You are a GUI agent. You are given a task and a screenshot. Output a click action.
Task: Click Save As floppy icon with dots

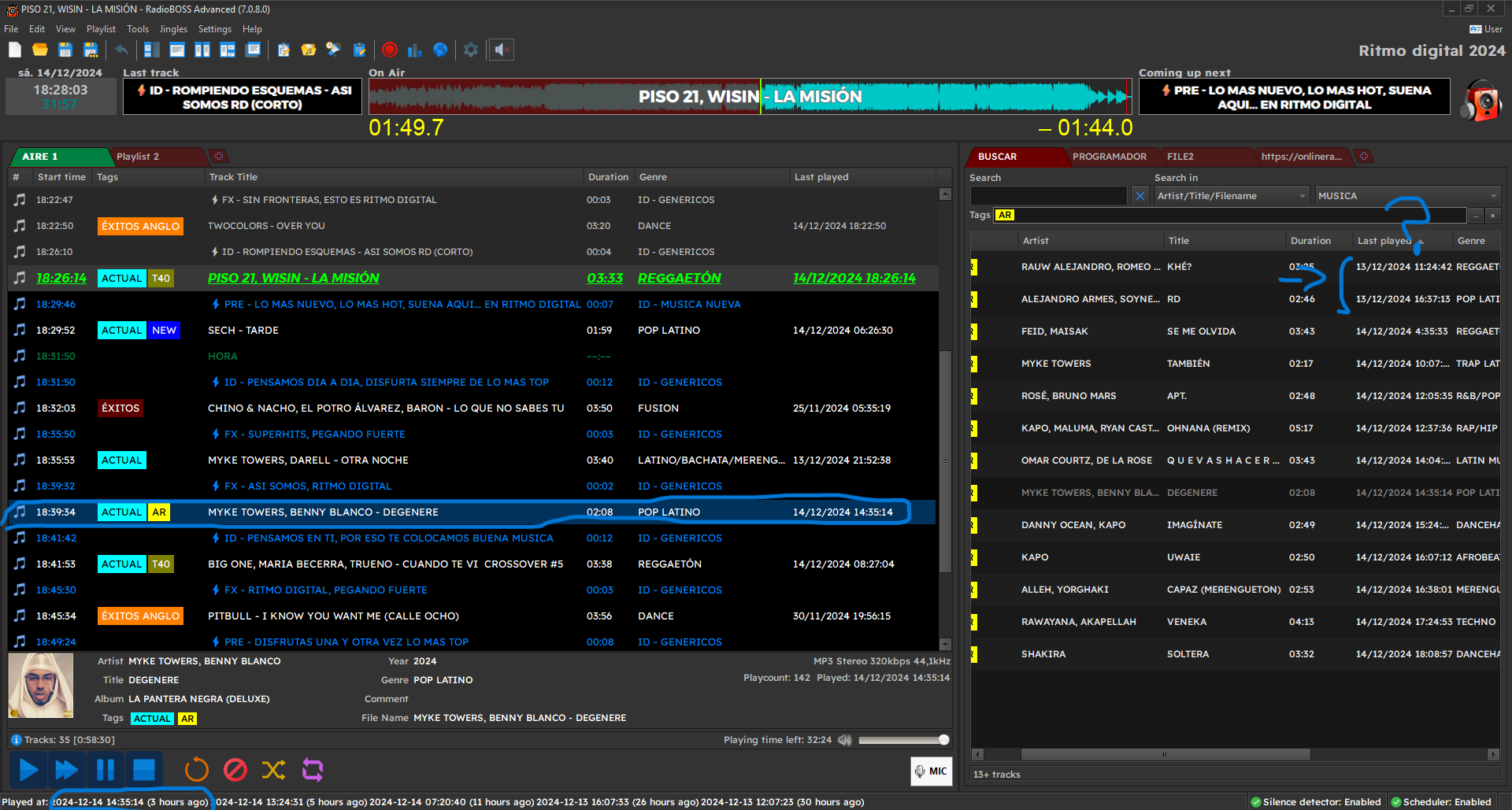[x=91, y=50]
